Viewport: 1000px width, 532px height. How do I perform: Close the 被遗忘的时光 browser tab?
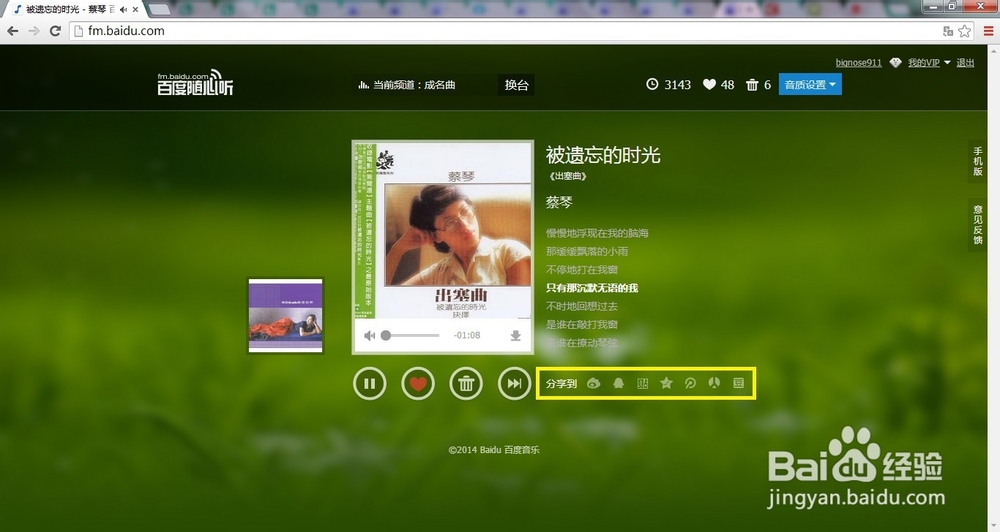[x=135, y=10]
